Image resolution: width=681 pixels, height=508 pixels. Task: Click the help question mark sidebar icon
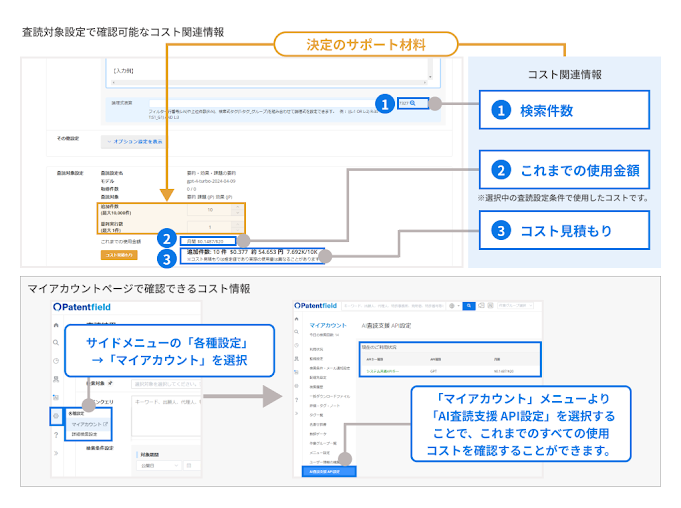coord(56,435)
